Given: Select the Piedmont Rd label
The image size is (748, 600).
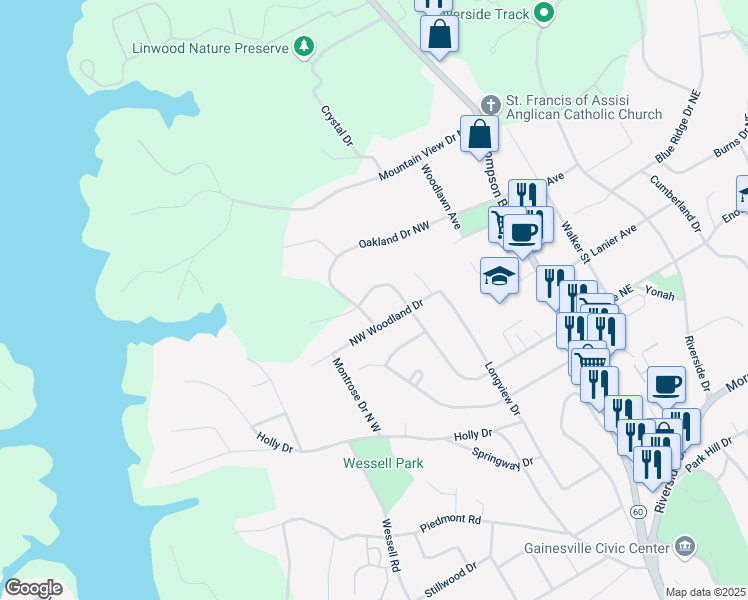Looking at the screenshot, I should pos(450,523).
